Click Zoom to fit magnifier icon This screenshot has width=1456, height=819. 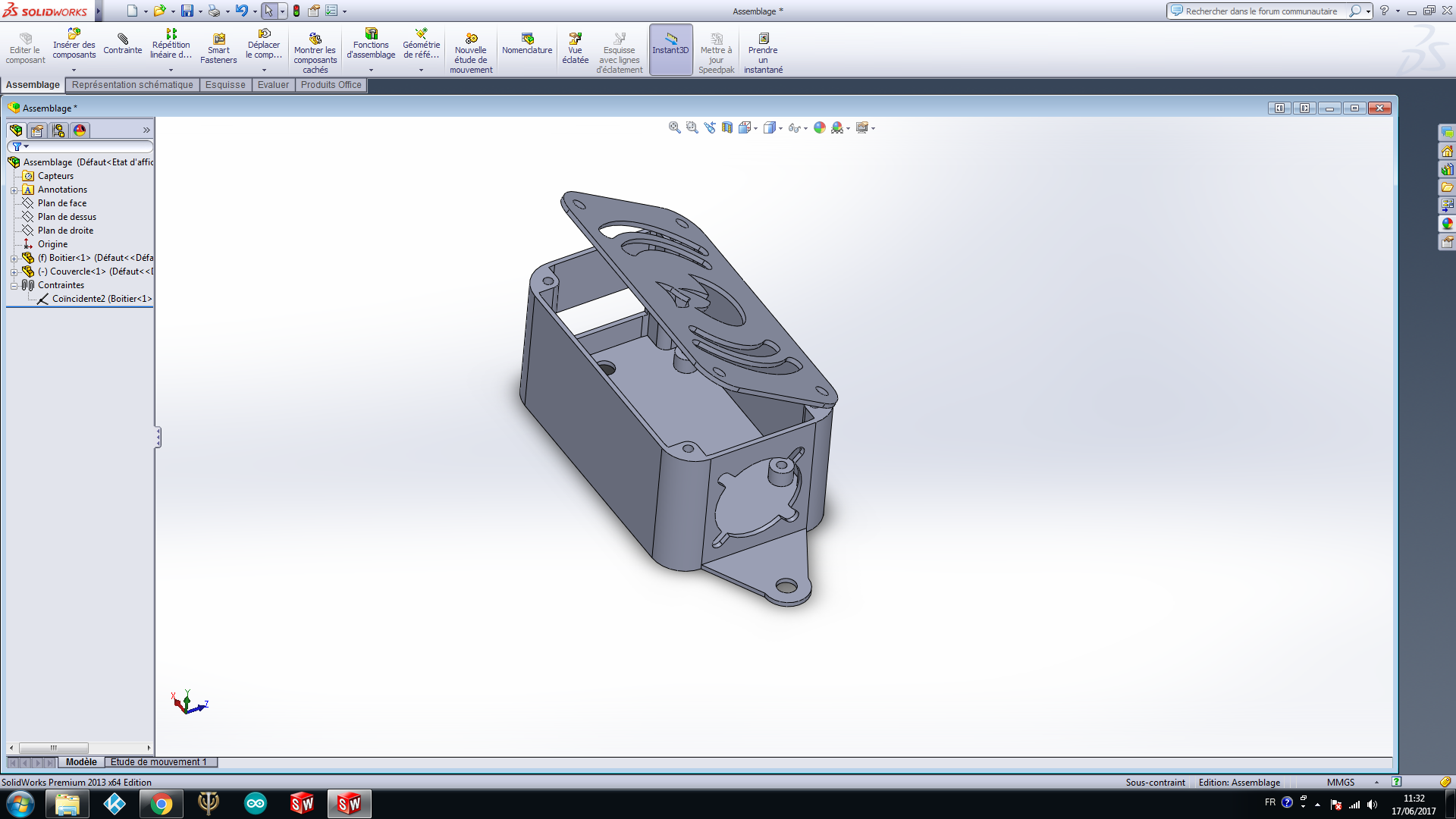click(x=674, y=127)
